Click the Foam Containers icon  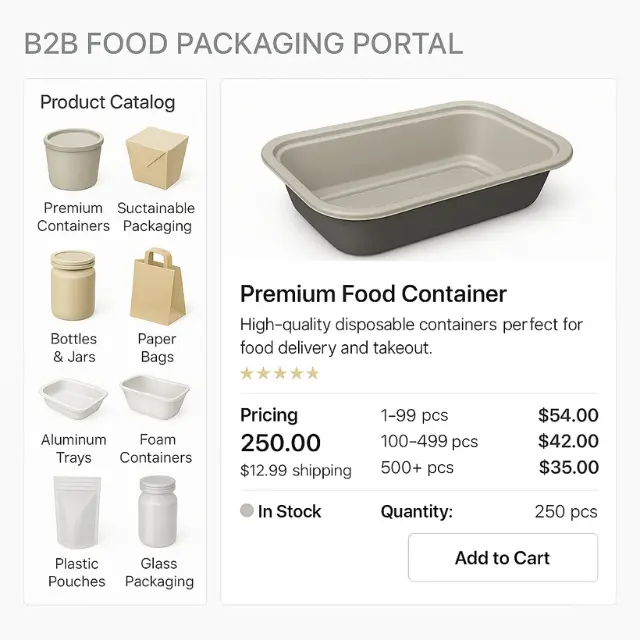[156, 399]
